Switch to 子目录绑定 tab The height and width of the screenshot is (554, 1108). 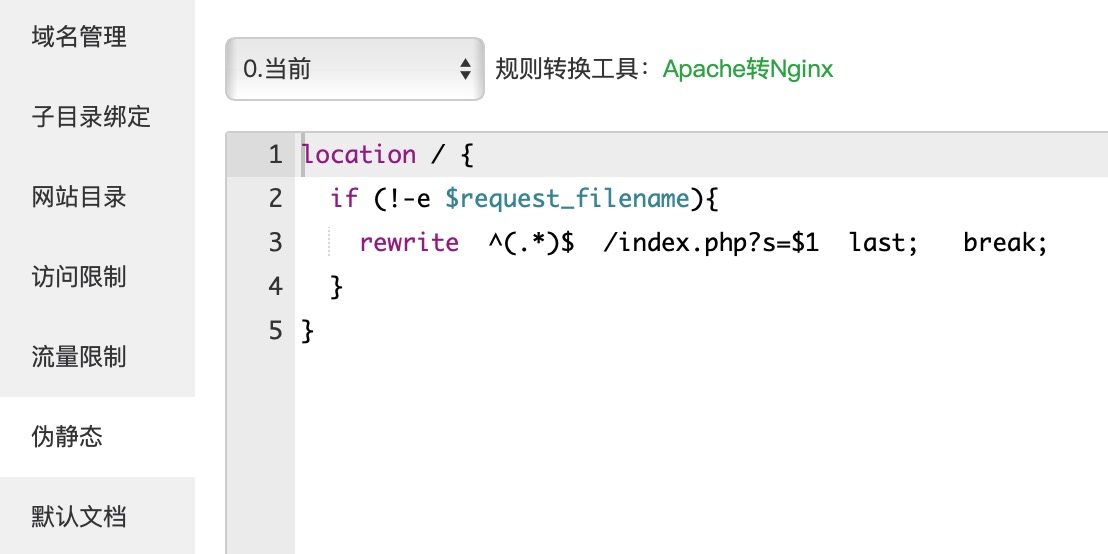point(91,117)
